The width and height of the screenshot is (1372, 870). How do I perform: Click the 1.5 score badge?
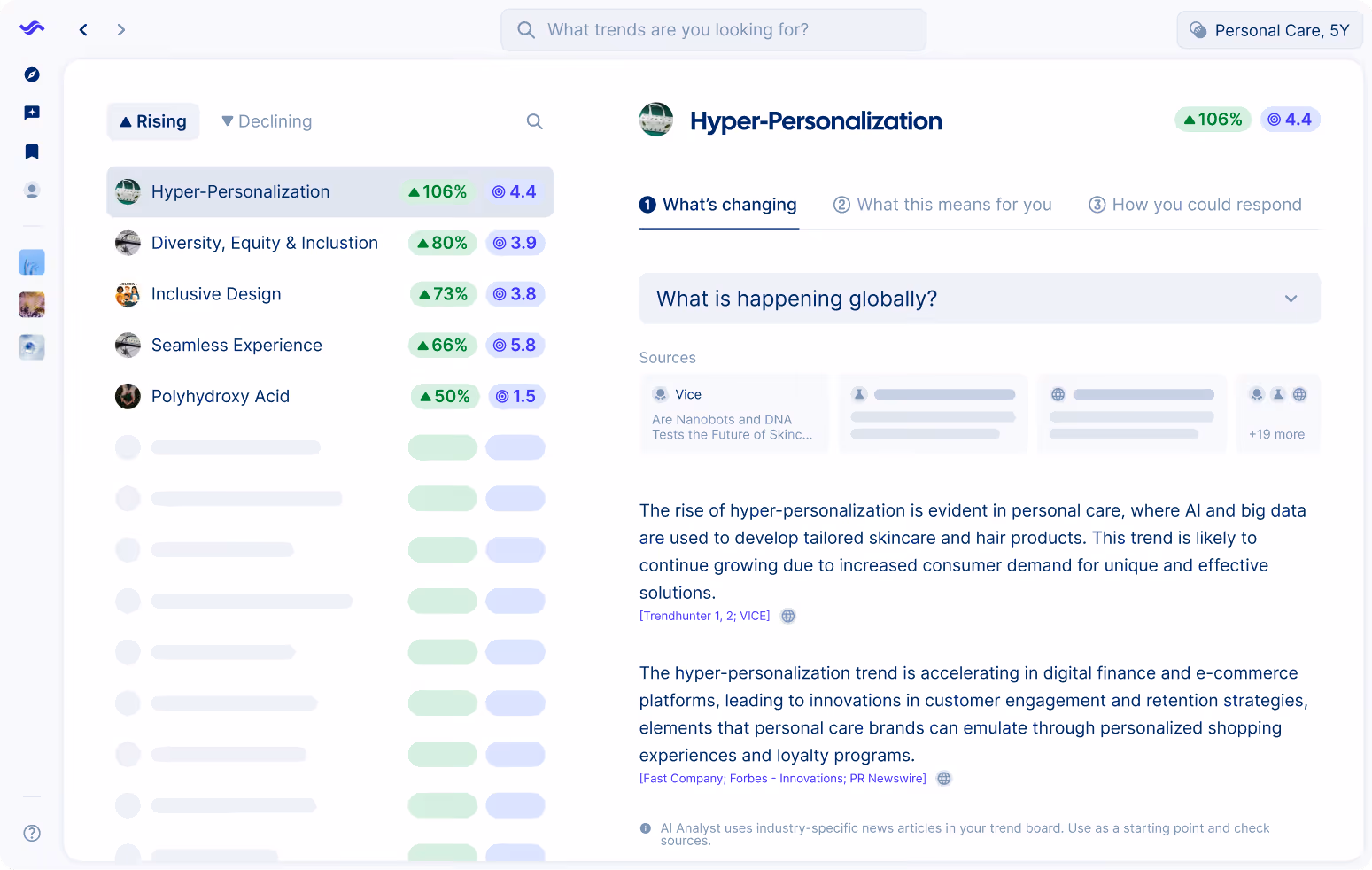coord(516,397)
